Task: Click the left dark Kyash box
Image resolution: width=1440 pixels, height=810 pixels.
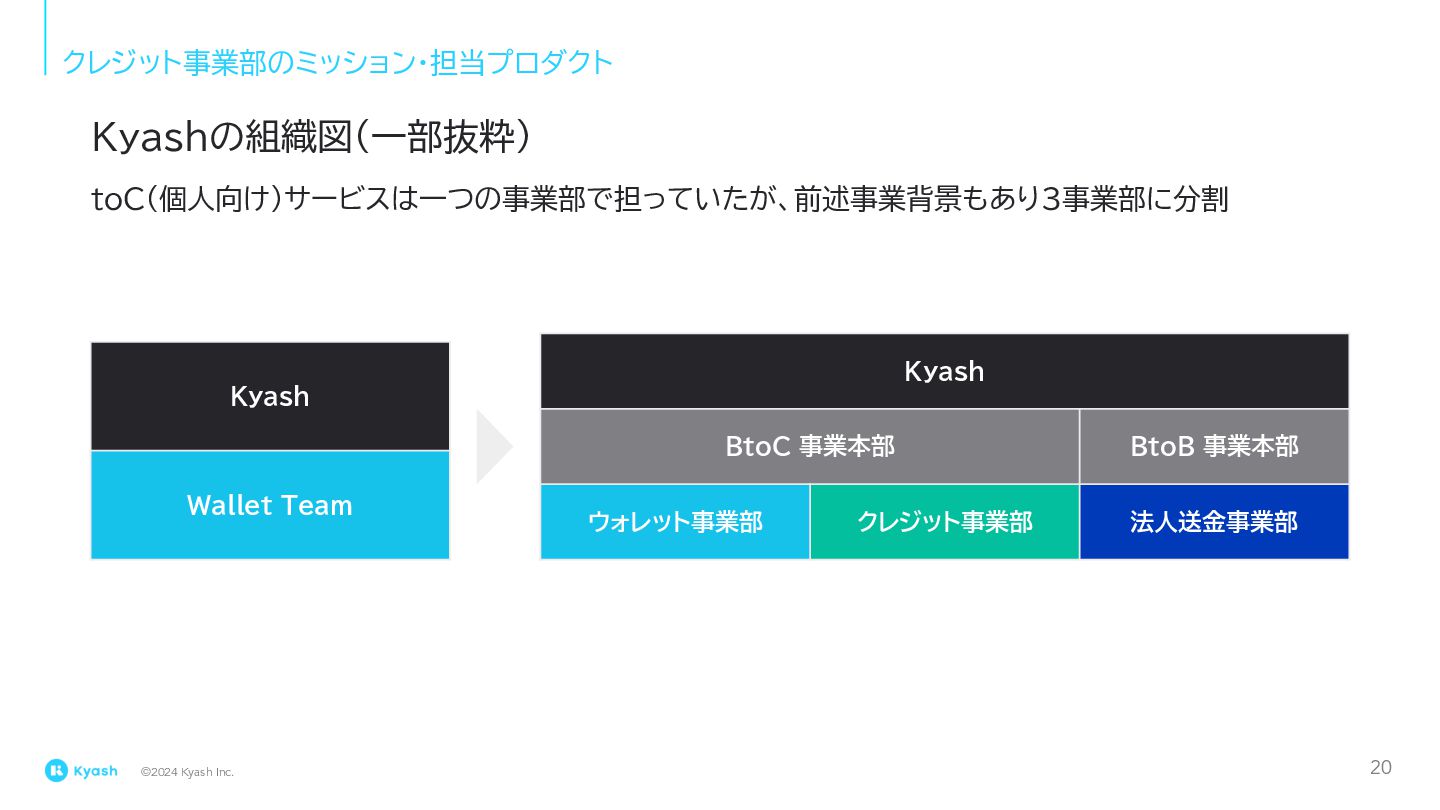Action: (270, 397)
